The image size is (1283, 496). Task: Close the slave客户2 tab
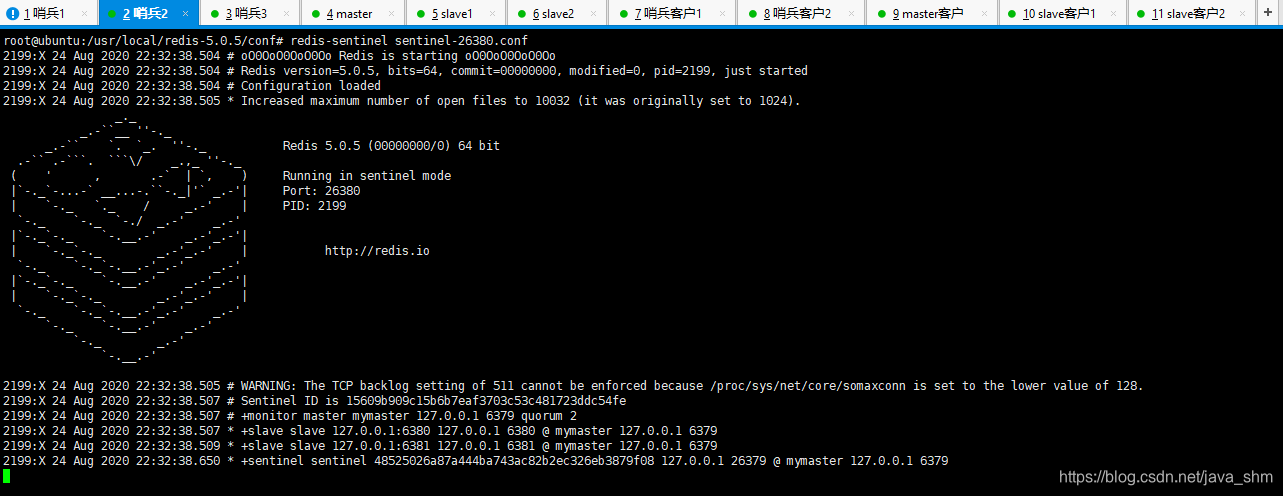tap(1245, 14)
